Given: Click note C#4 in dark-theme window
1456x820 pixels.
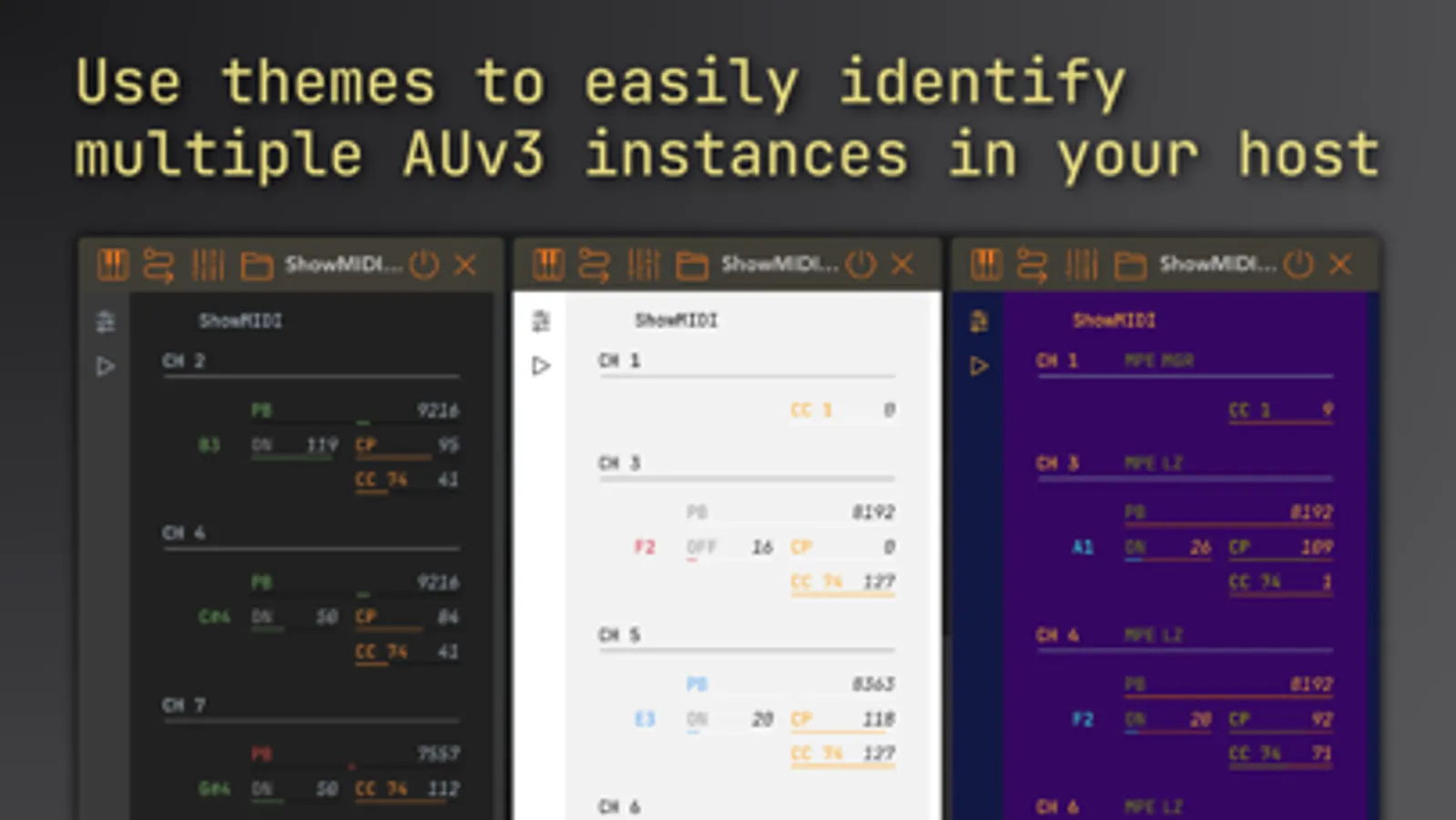Looking at the screenshot, I should pyautogui.click(x=214, y=618).
